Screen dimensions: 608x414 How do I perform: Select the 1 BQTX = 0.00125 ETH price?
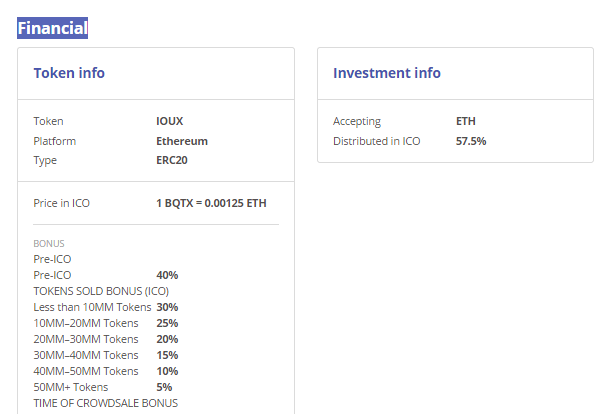coord(211,203)
